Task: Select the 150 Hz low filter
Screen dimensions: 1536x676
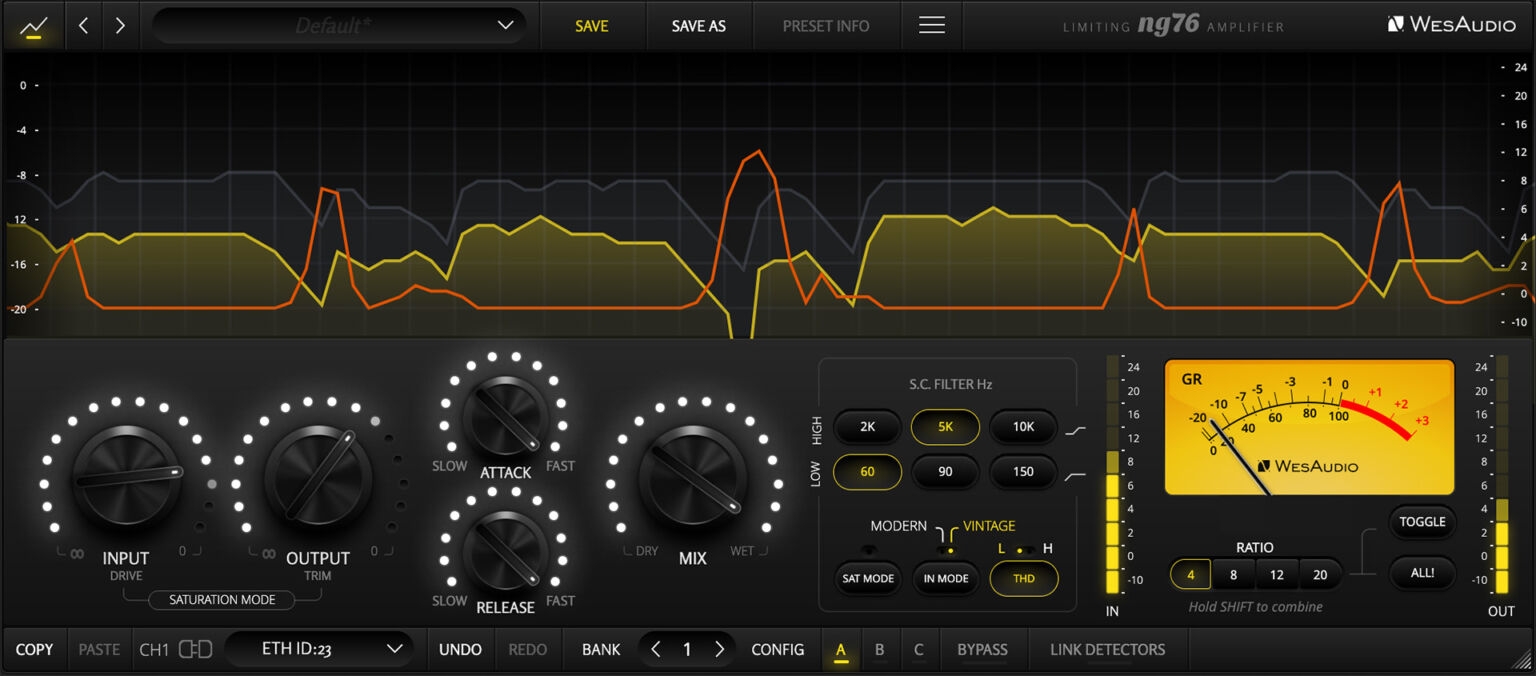Action: [x=1023, y=472]
